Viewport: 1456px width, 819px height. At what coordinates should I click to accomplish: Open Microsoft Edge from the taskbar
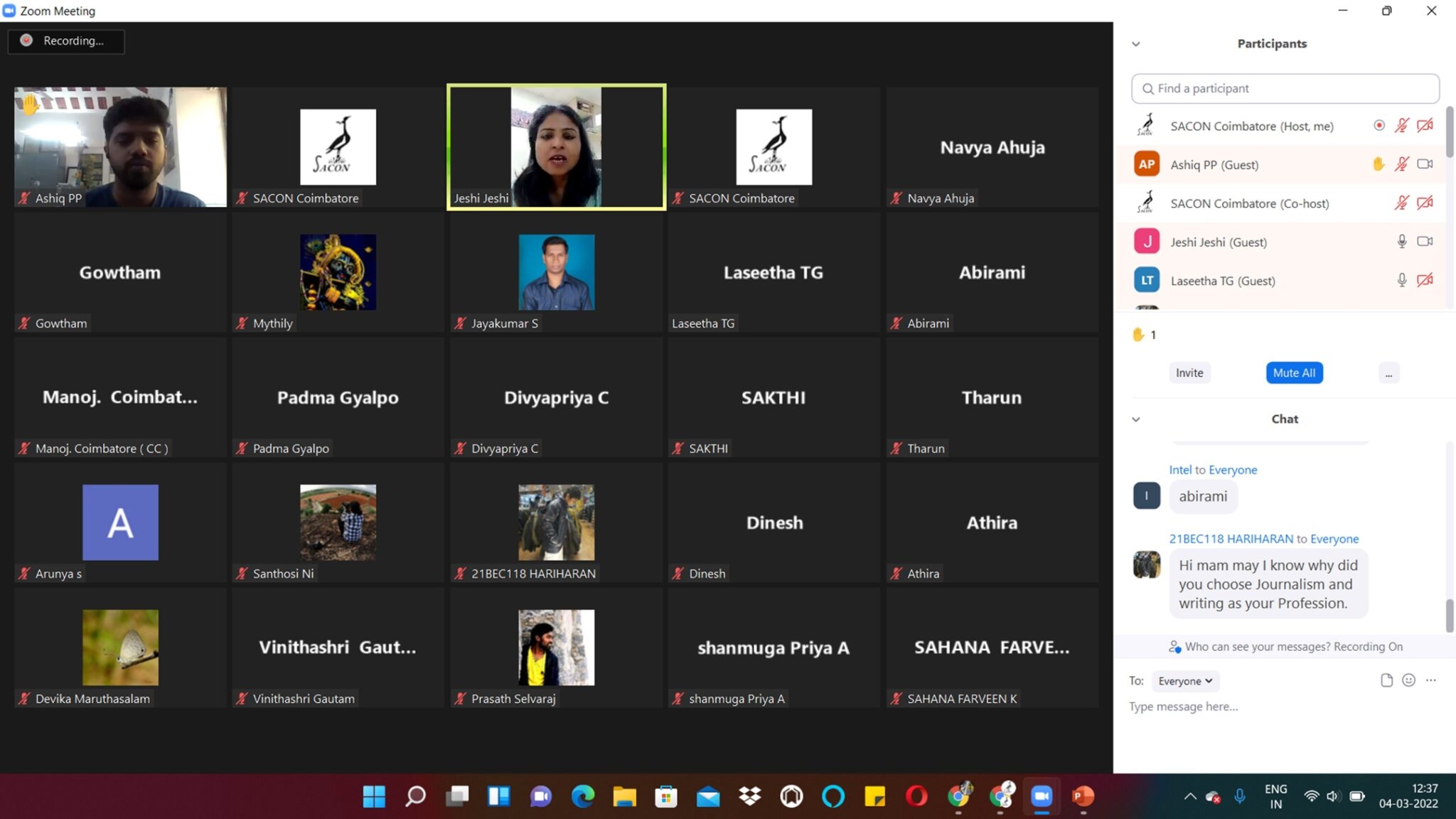coord(582,796)
